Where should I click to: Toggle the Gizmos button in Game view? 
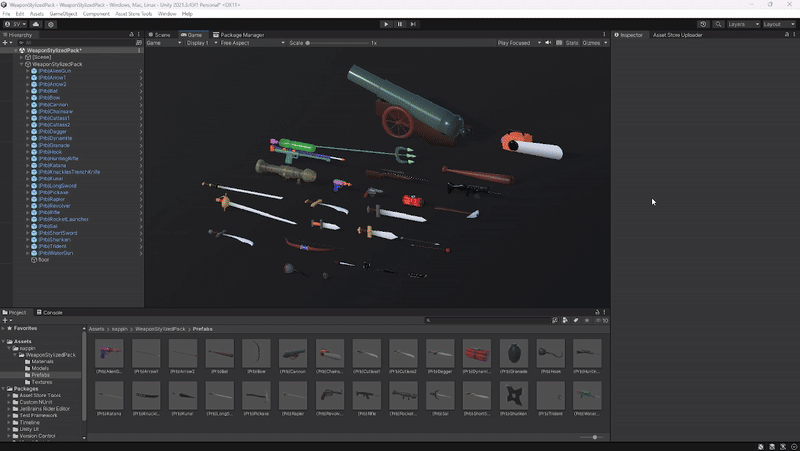tap(591, 43)
